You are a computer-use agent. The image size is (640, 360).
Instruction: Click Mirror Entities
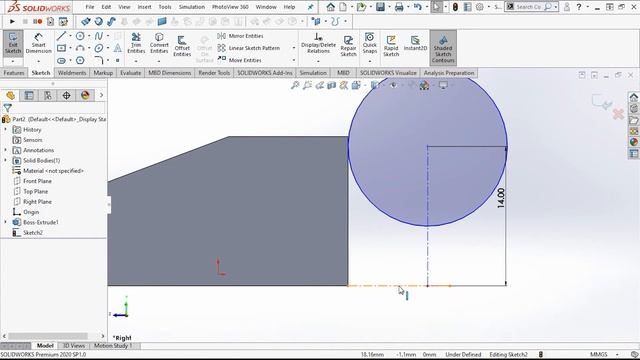coord(241,36)
